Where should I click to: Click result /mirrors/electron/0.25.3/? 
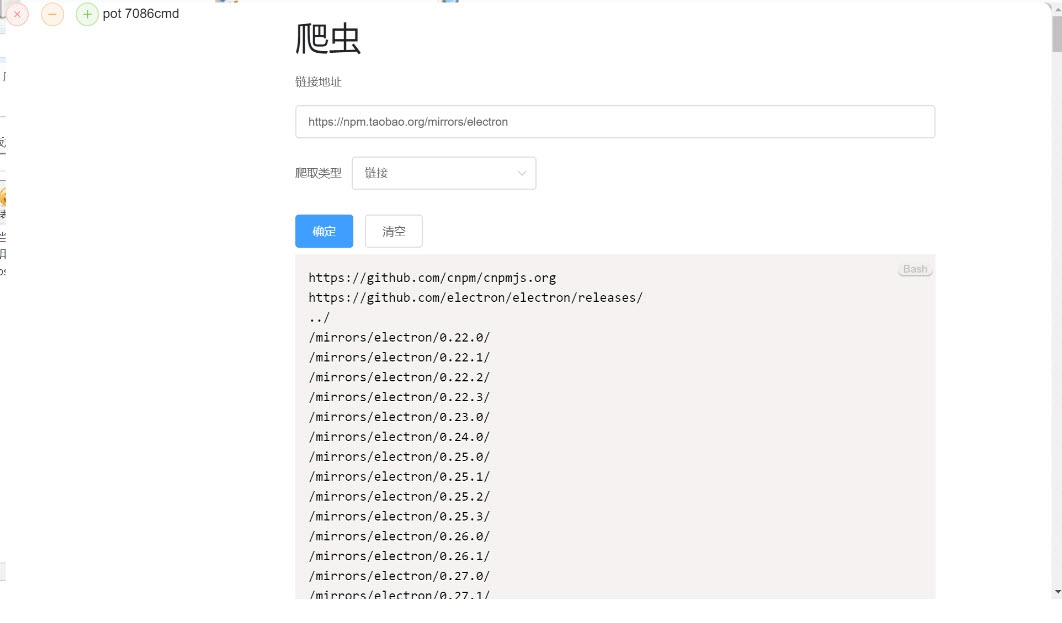click(399, 516)
